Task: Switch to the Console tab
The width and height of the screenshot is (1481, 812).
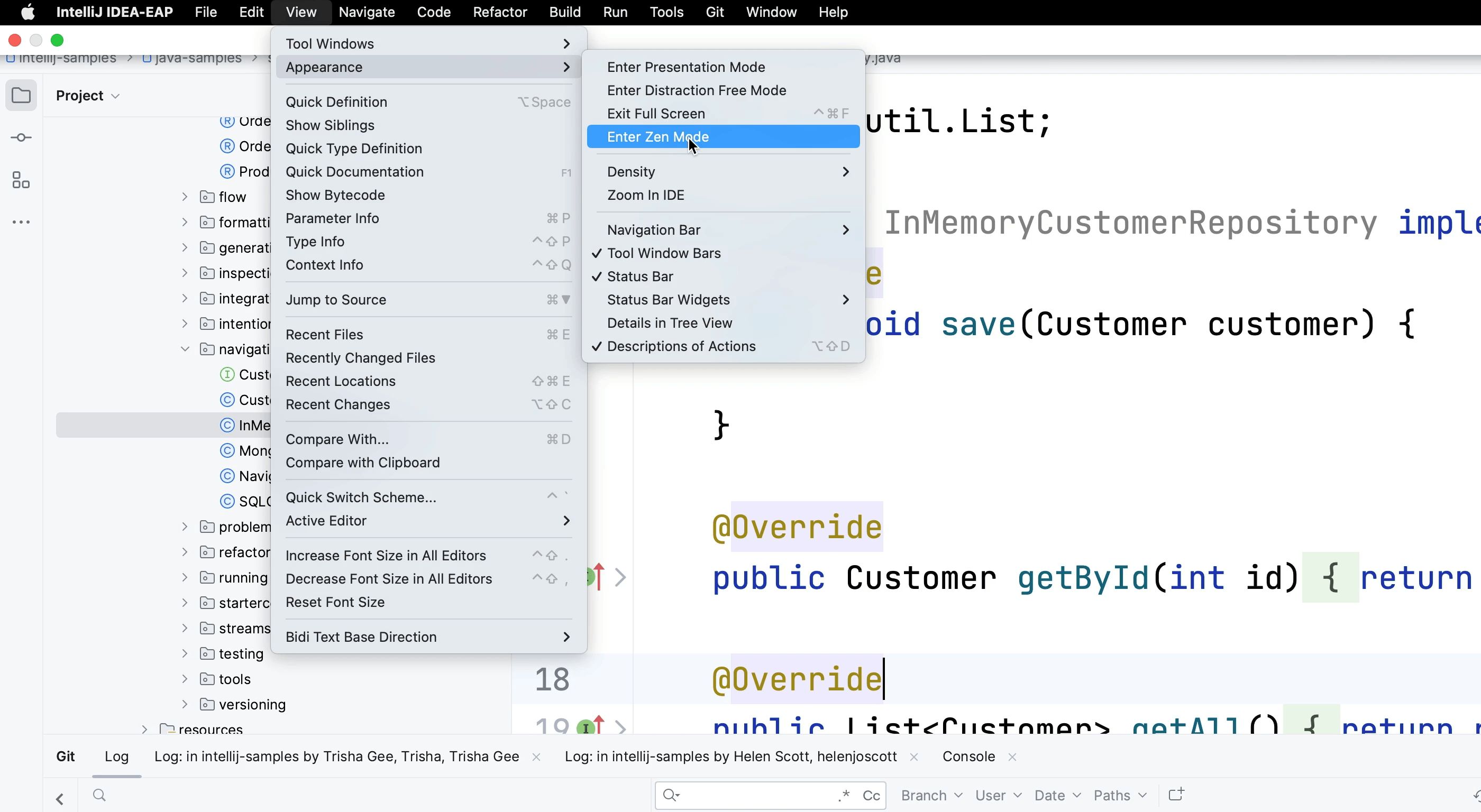Action: click(969, 757)
